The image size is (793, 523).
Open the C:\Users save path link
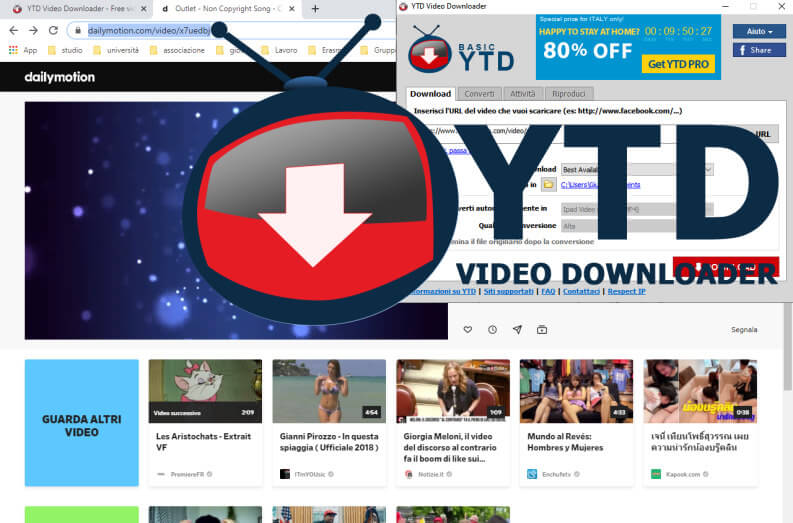[x=600, y=185]
